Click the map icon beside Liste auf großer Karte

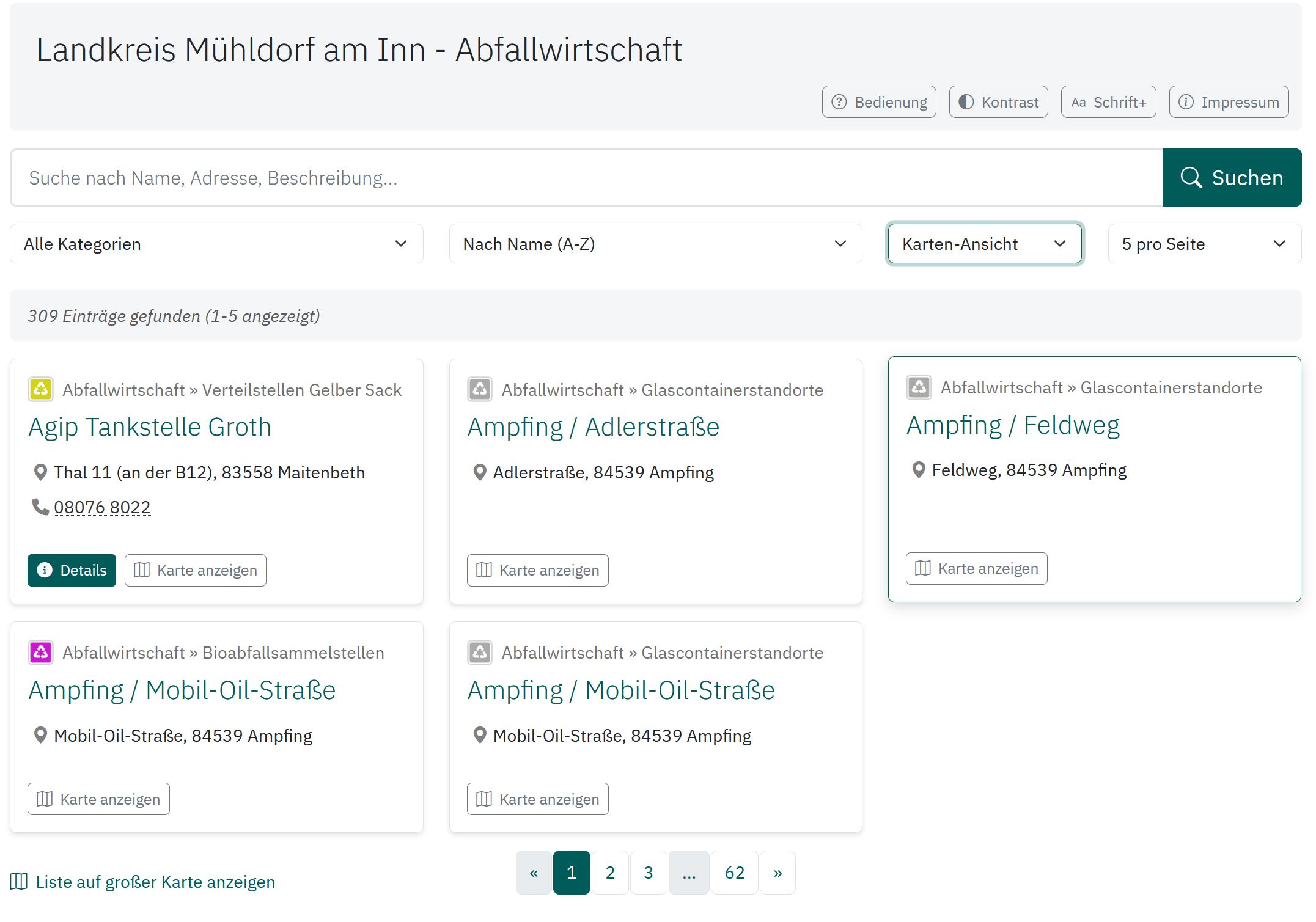pos(21,881)
